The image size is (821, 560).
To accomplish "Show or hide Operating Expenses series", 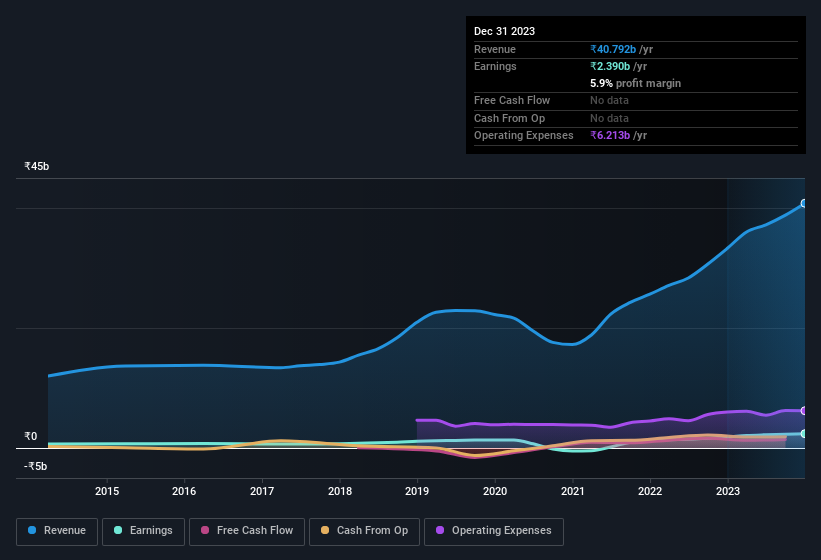I will coord(493,530).
